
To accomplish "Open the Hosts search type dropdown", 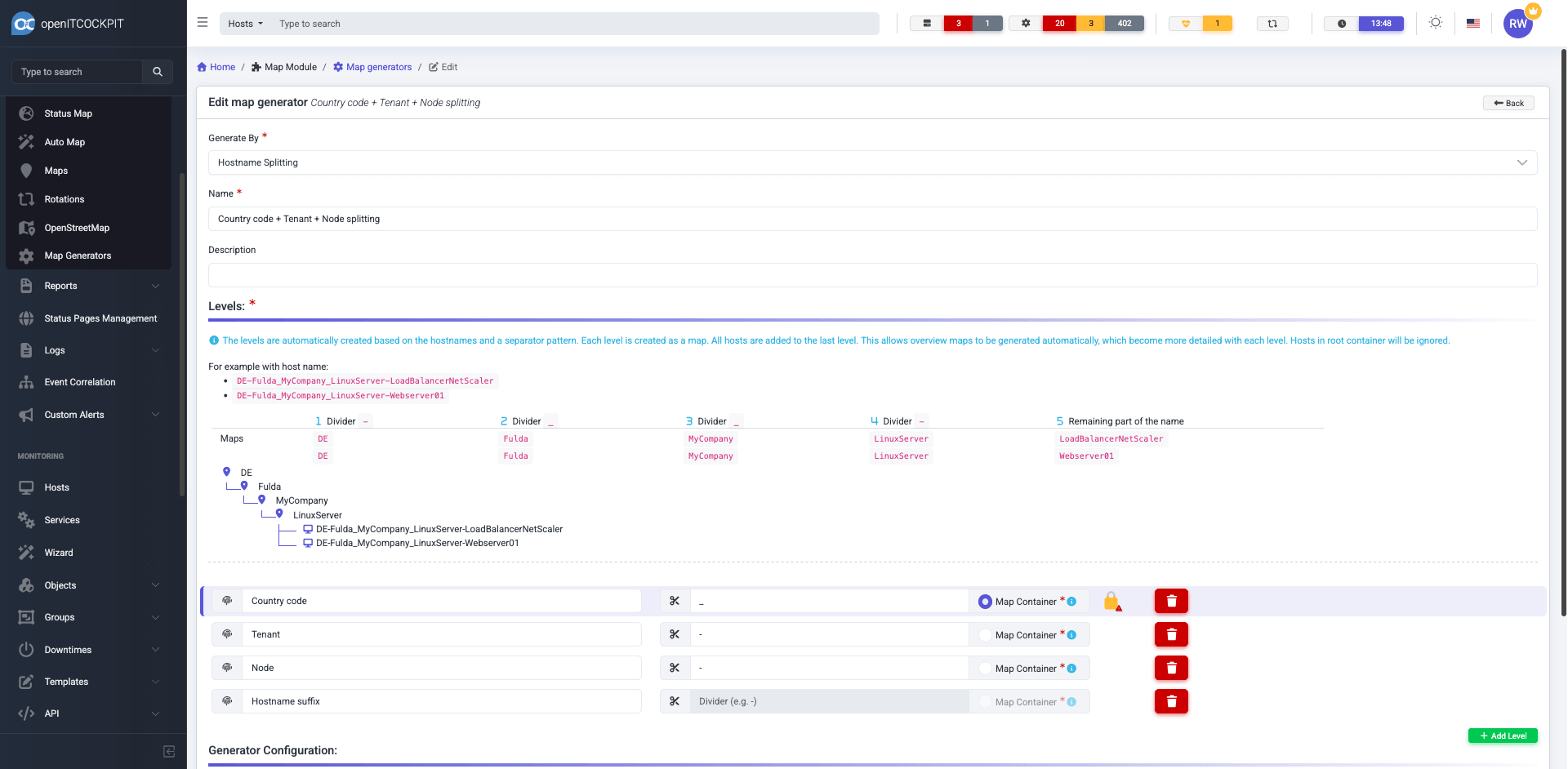I will (245, 24).
